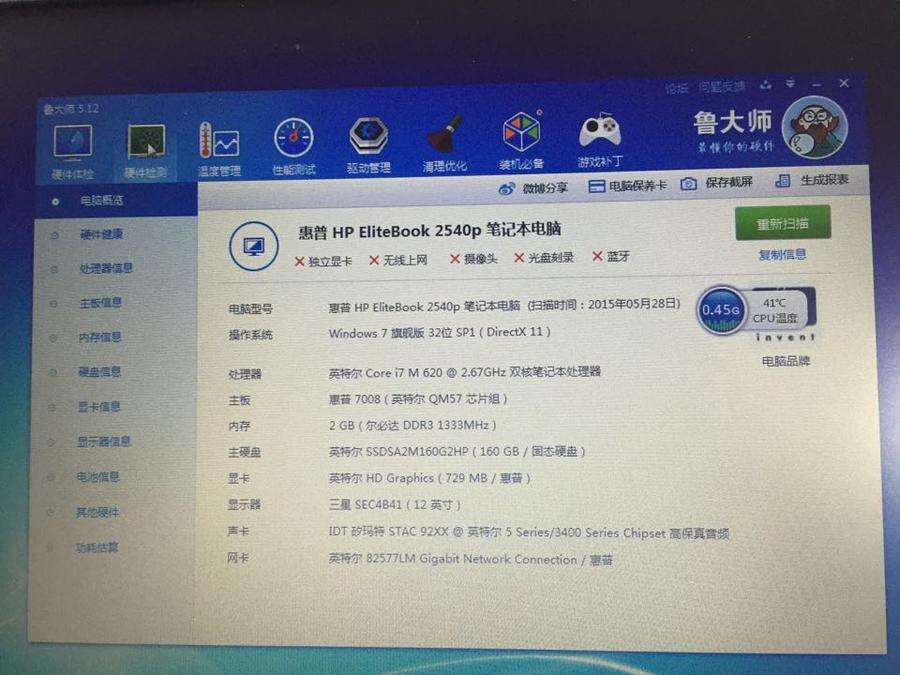This screenshot has width=900, height=675.
Task: Click the 2 GB DDR3 1333MHz memory value
Action: (x=413, y=425)
